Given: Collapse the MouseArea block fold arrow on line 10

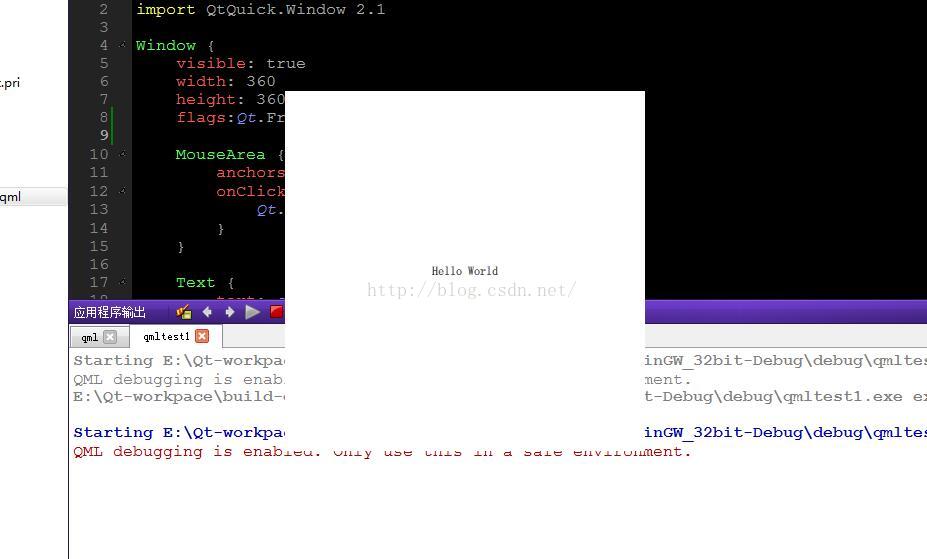Looking at the screenshot, I should tap(122, 154).
